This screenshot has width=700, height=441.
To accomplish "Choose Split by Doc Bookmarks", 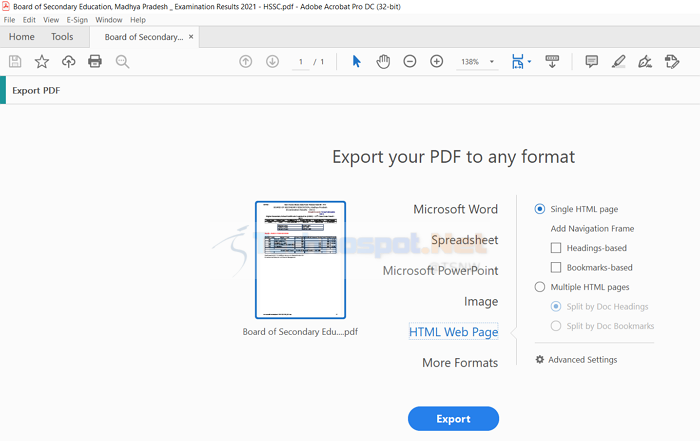I will 556,326.
